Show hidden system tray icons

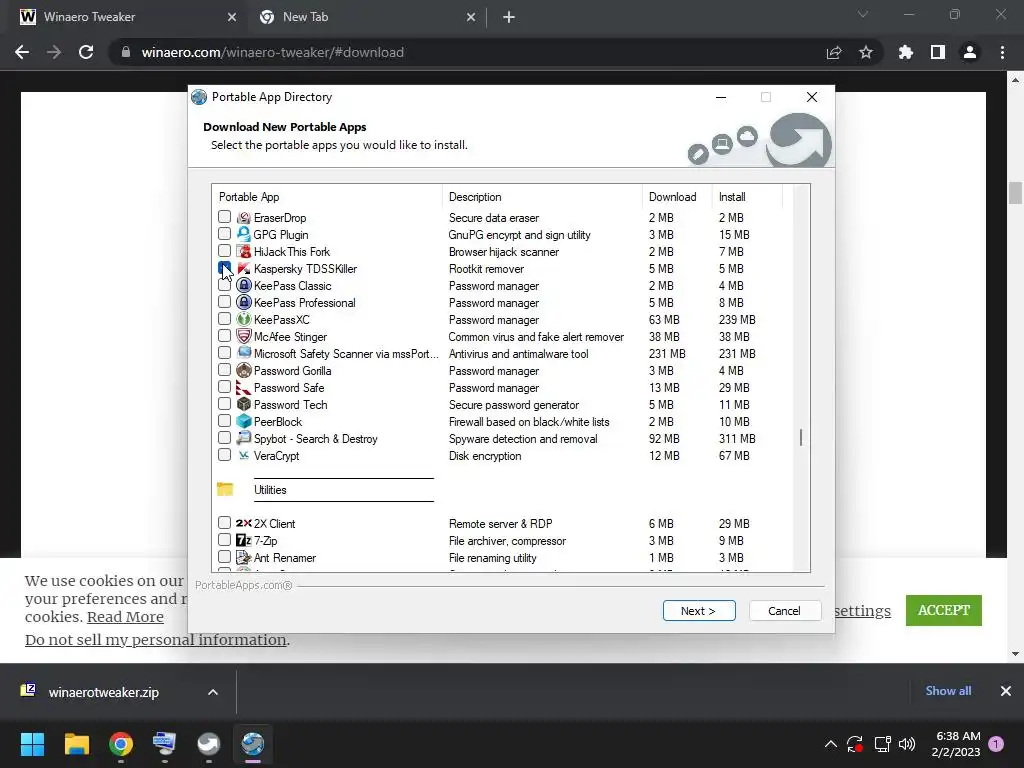pos(831,744)
